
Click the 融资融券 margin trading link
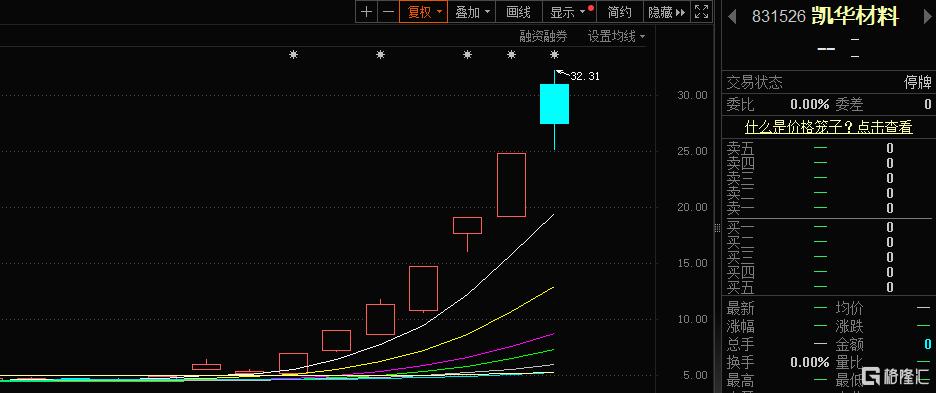click(543, 36)
